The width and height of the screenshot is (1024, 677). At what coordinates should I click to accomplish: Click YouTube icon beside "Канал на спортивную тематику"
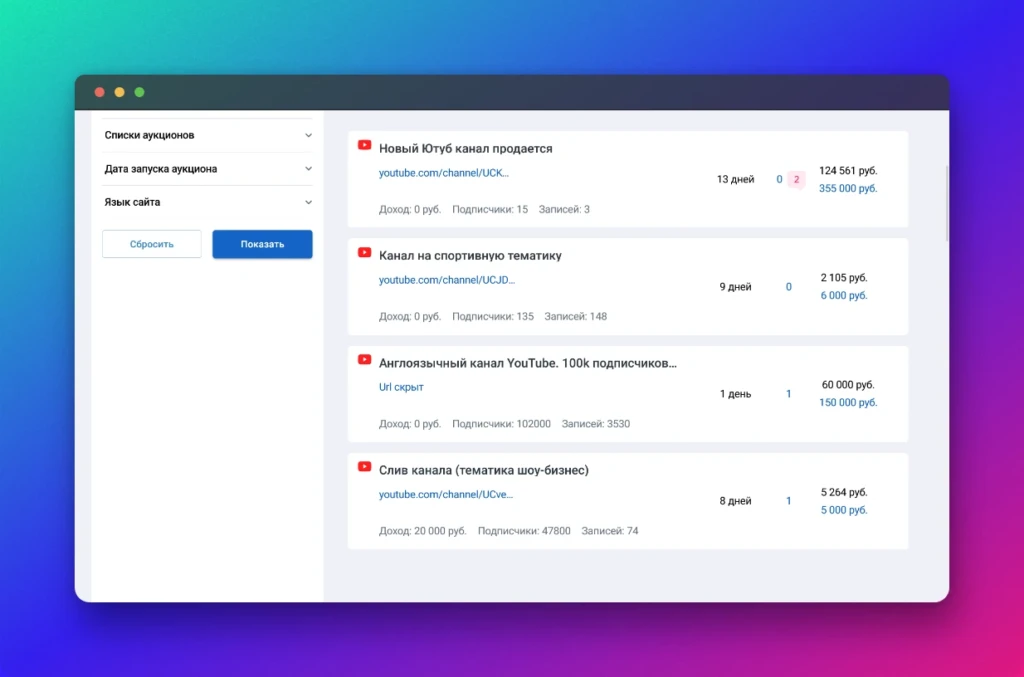pos(364,252)
